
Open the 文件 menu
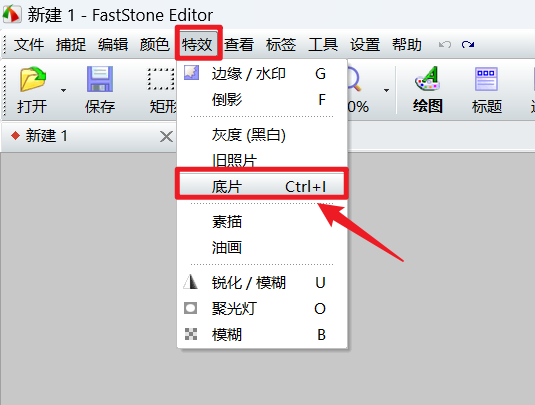pos(29,45)
